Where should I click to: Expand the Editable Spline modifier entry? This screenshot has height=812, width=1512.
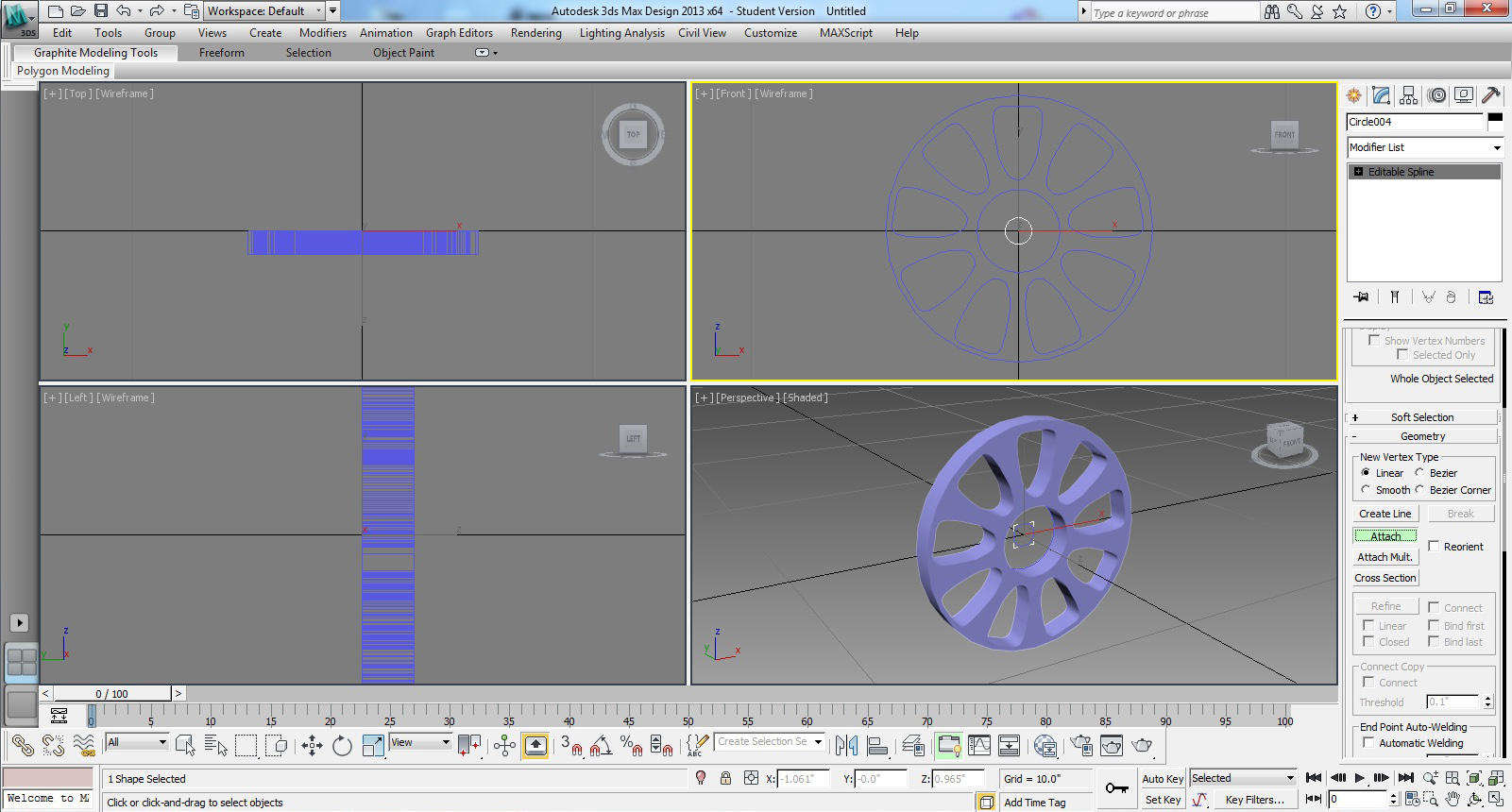[x=1358, y=172]
